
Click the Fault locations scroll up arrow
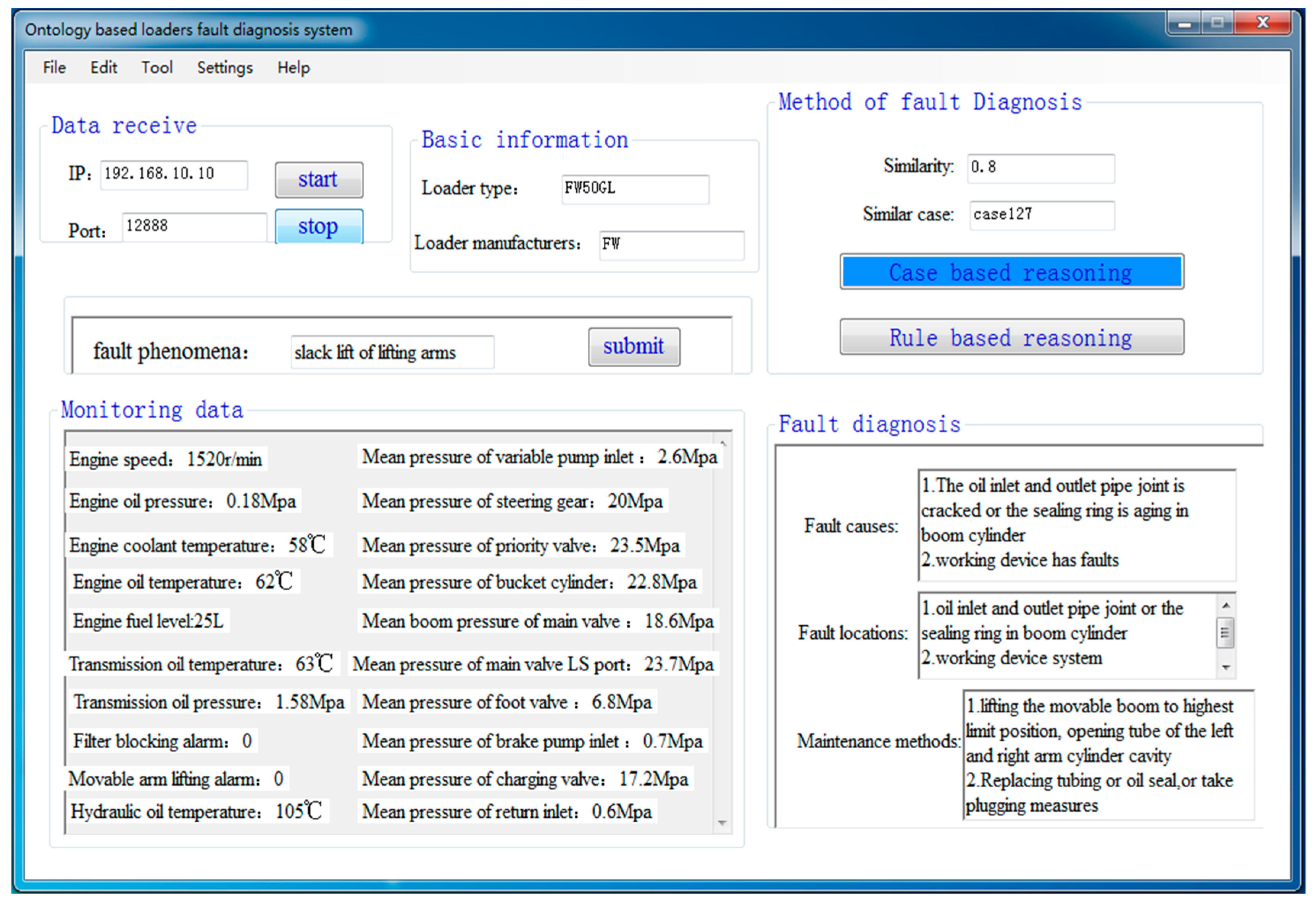(x=1226, y=605)
